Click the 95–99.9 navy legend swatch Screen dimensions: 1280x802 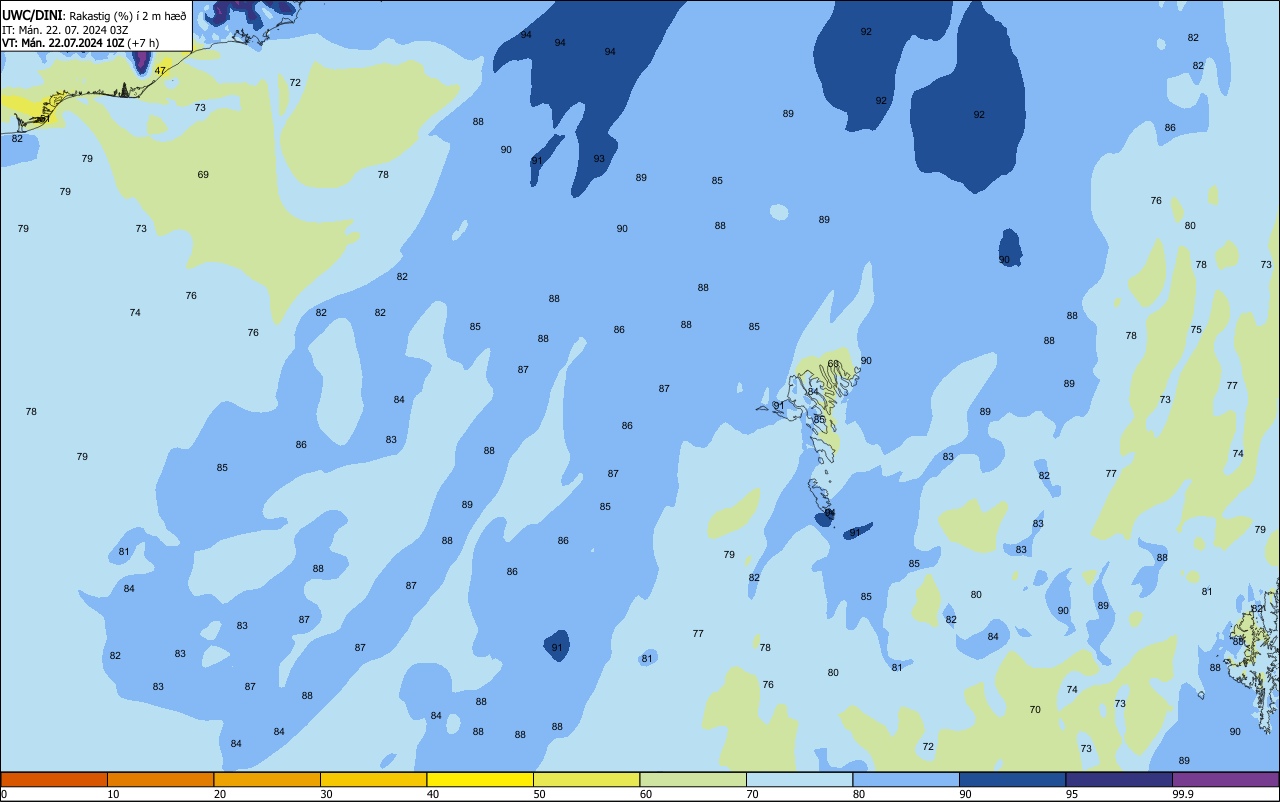pos(1119,779)
